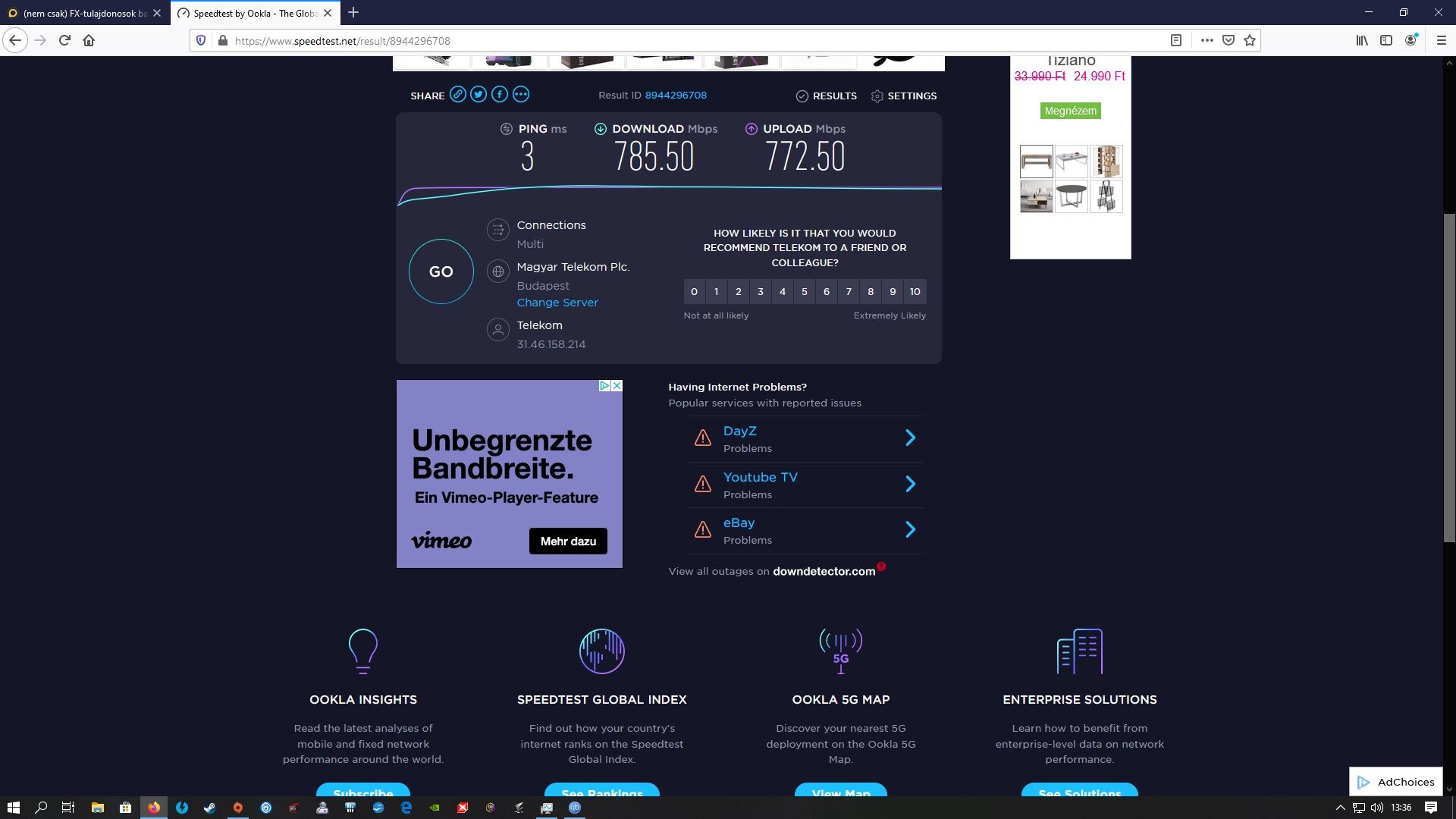Rate recommendation as 8
Screen dimensions: 1456x819
(871, 292)
